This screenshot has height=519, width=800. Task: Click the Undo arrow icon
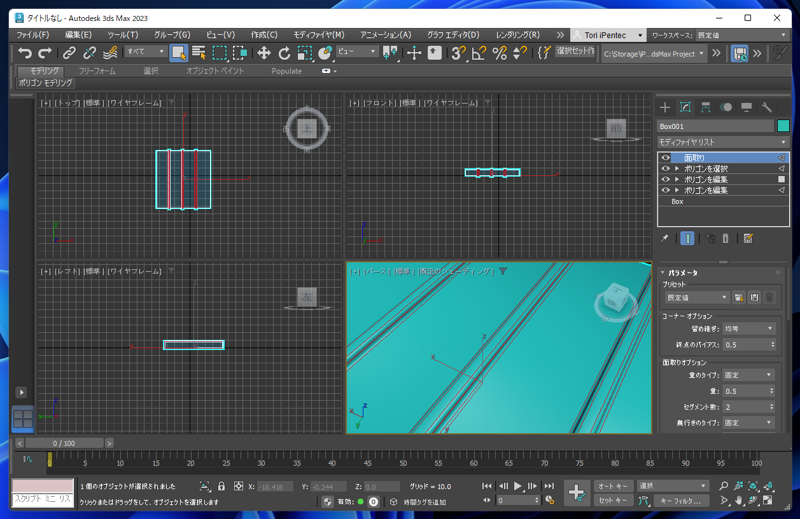tap(24, 53)
